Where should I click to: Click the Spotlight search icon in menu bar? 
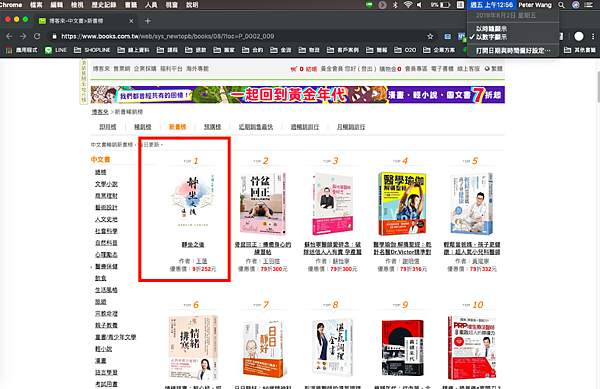[x=561, y=5]
